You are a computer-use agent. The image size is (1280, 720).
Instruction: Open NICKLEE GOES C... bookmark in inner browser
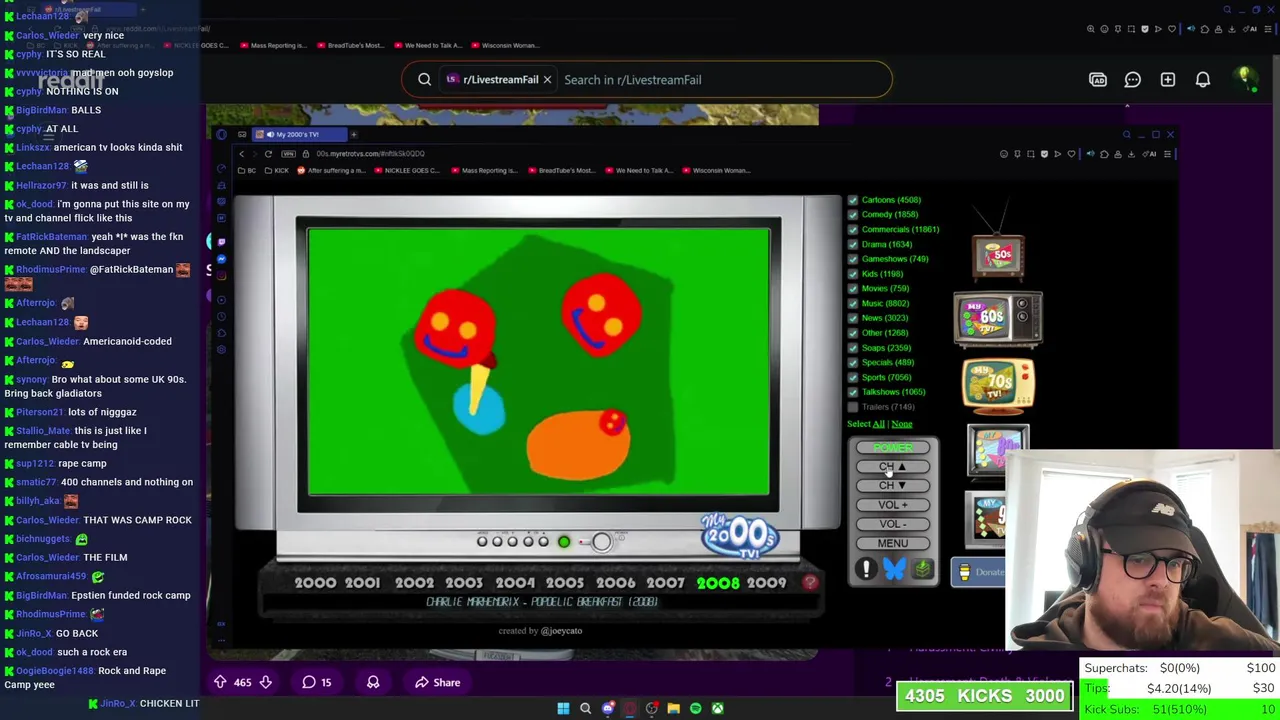(x=406, y=170)
